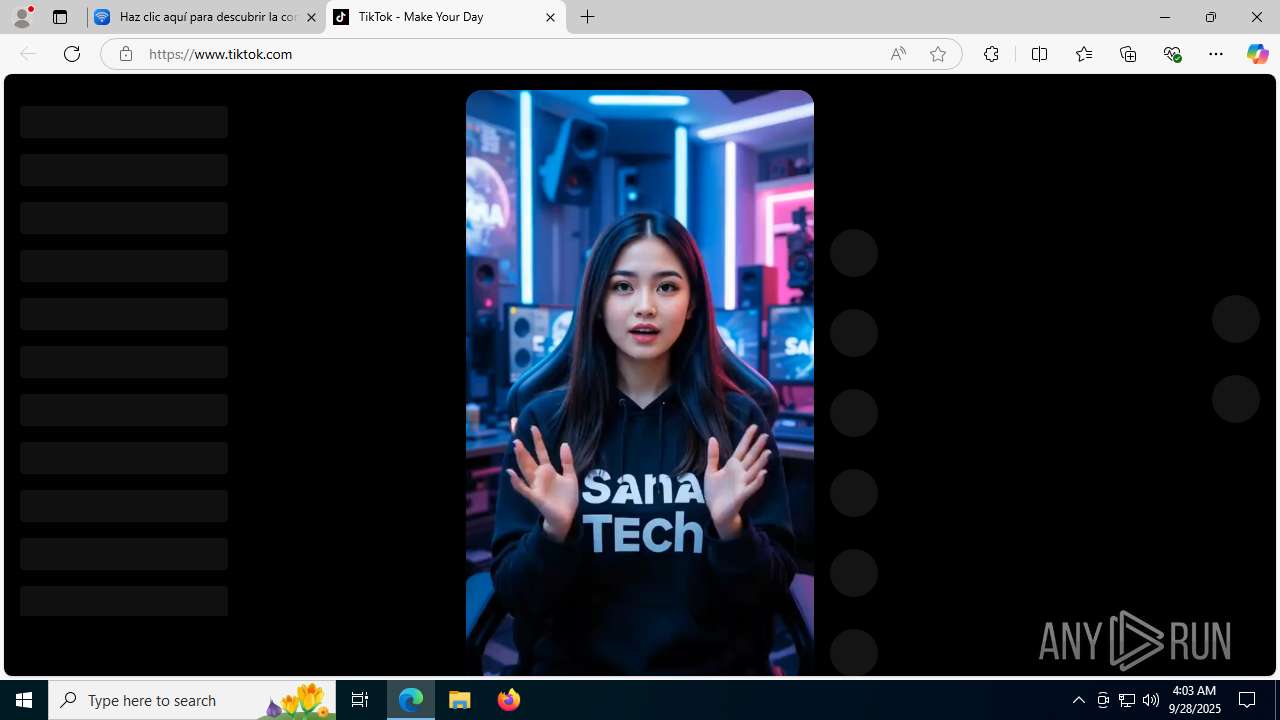The width and height of the screenshot is (1280, 720).
Task: Open the notification center
Action: tap(1248, 700)
